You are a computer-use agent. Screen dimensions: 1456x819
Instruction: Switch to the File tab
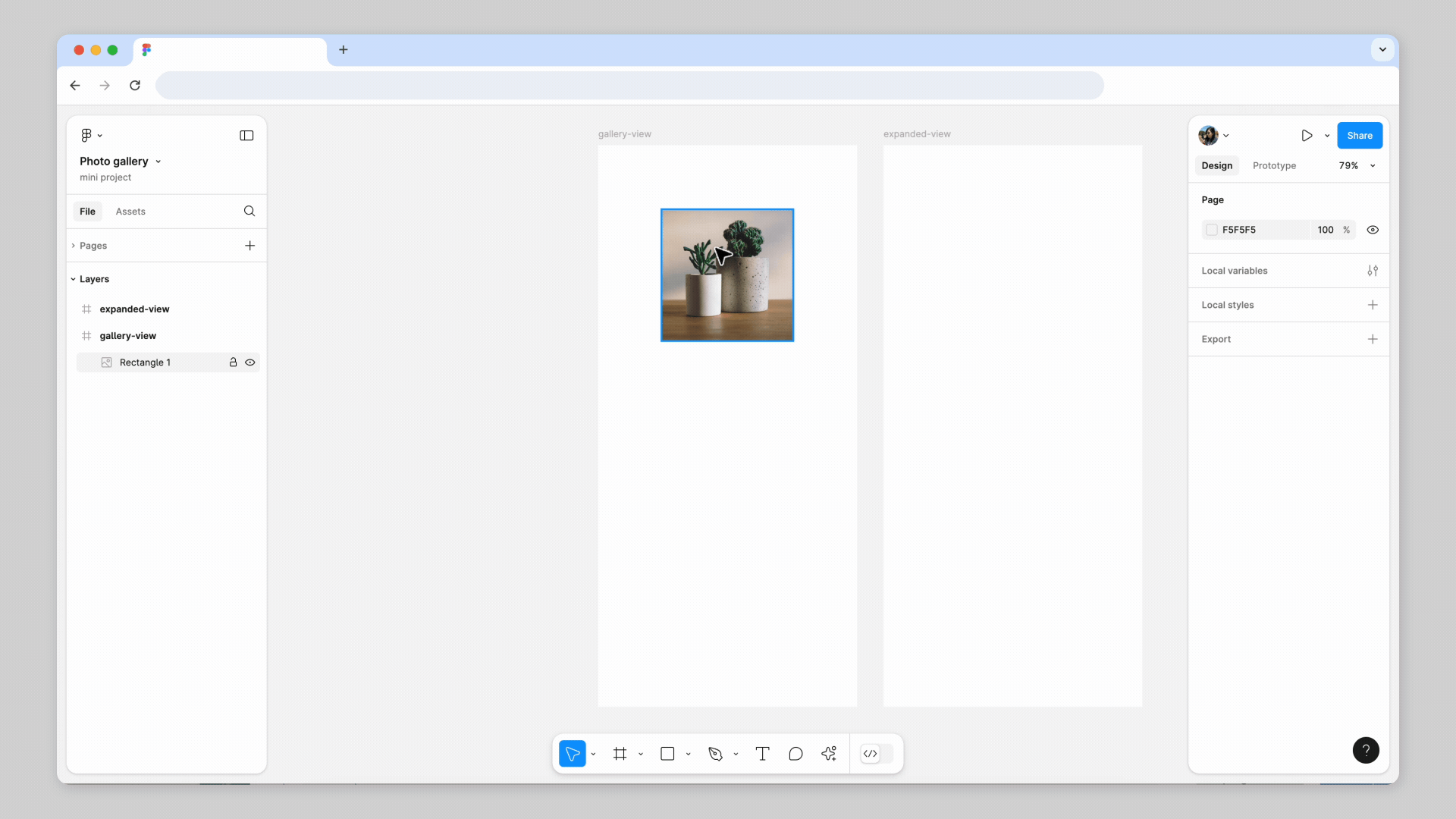pyautogui.click(x=88, y=212)
